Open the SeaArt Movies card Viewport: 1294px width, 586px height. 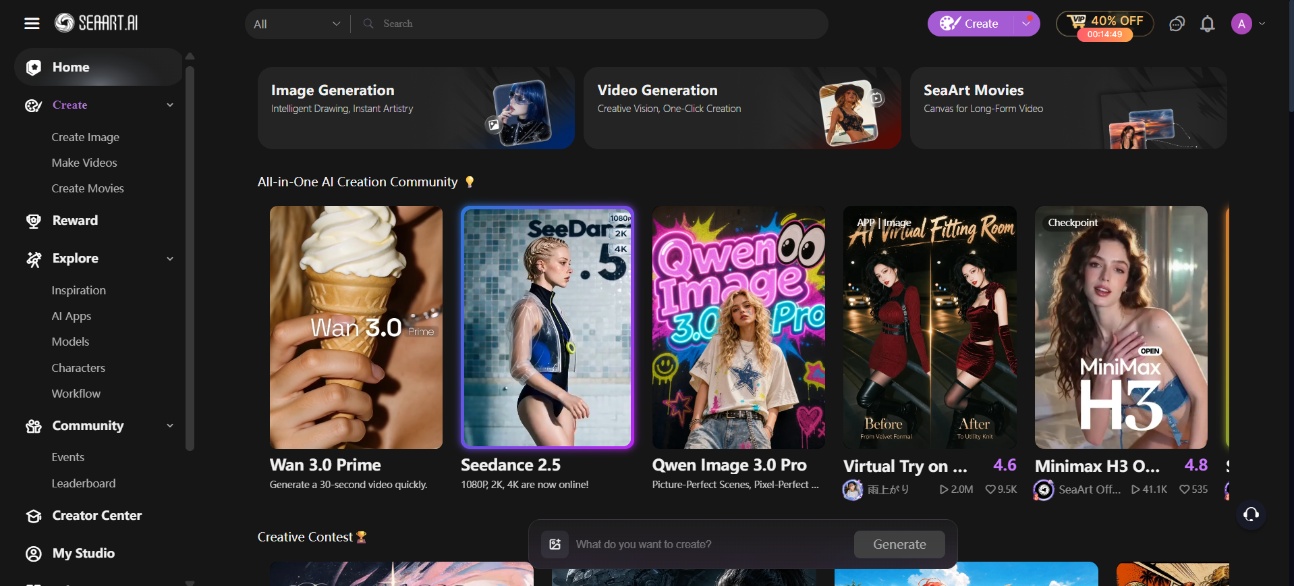pos(1068,108)
